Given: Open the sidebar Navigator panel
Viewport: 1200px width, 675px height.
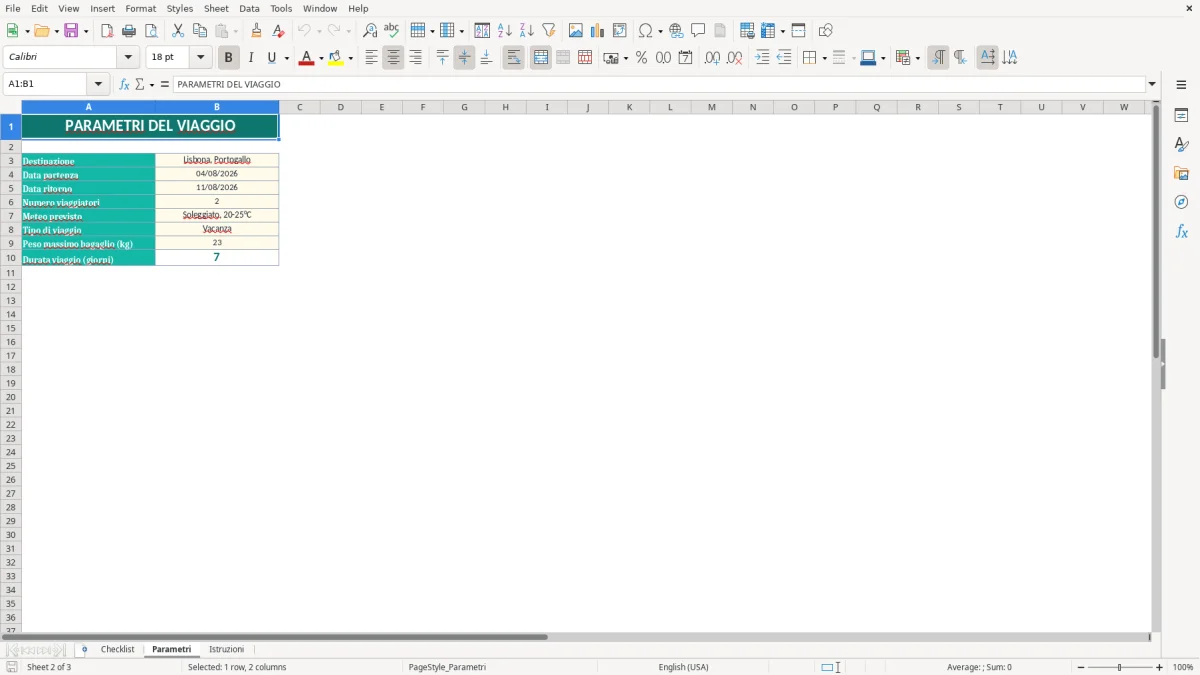Looking at the screenshot, I should pos(1181,202).
